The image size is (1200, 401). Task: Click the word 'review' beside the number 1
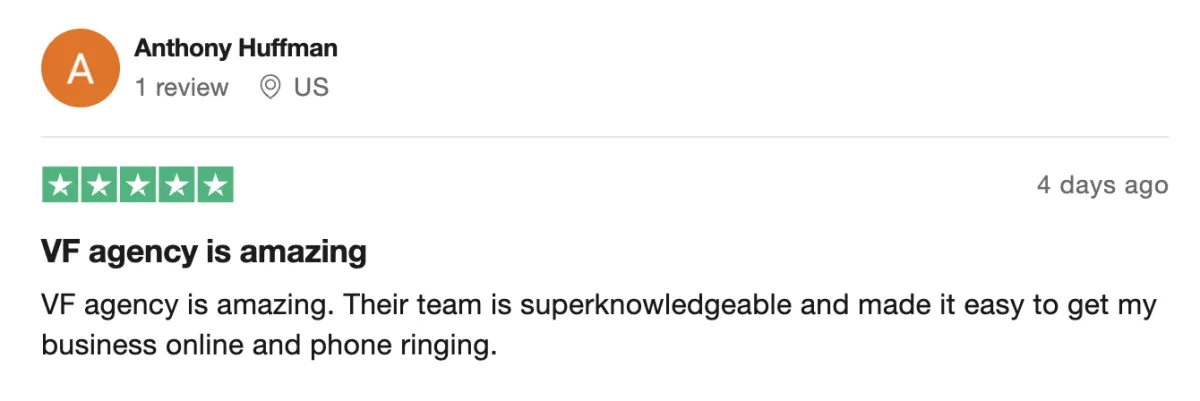point(192,88)
